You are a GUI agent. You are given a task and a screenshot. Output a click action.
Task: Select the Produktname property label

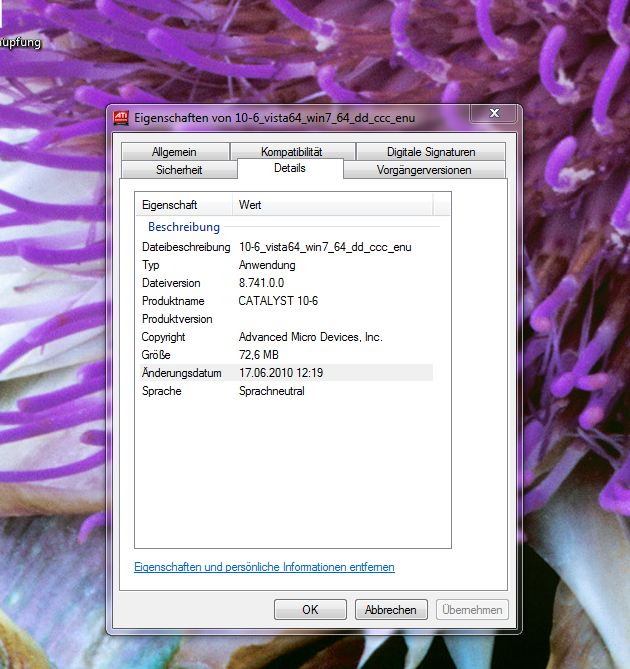(173, 301)
